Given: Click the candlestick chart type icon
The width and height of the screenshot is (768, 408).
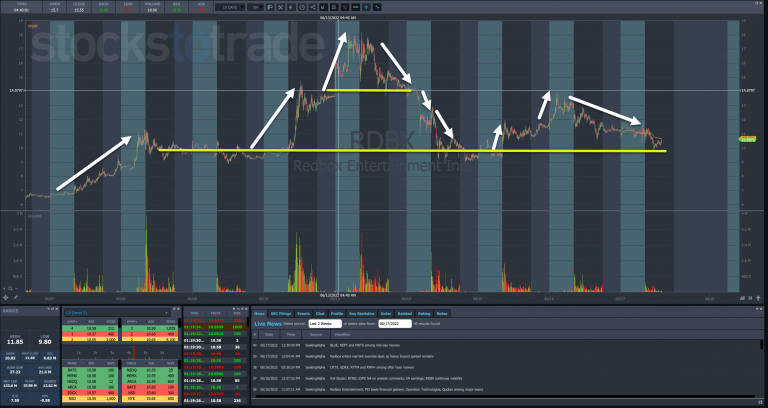Looking at the screenshot, I should [x=323, y=7].
